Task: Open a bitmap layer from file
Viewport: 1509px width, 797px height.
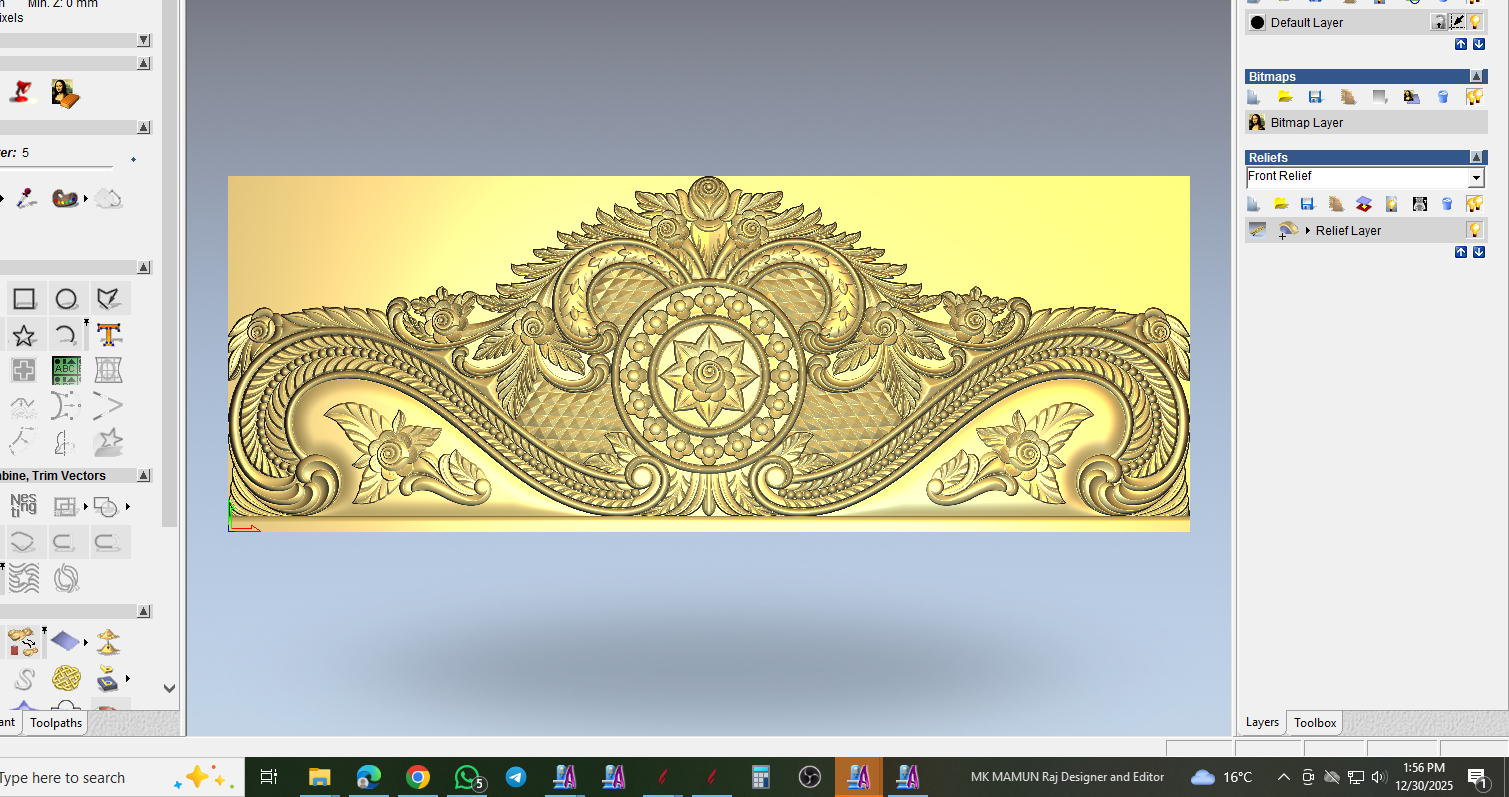Action: point(1285,97)
